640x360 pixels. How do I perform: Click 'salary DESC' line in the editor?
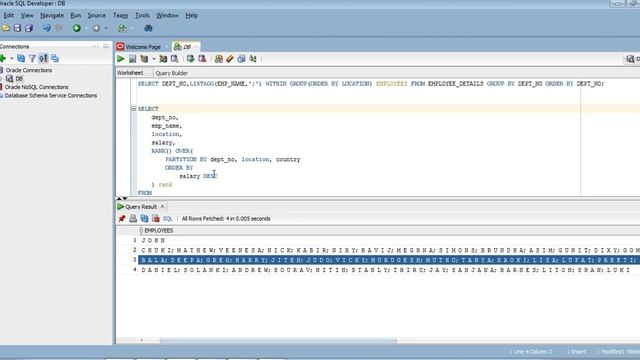coord(198,176)
